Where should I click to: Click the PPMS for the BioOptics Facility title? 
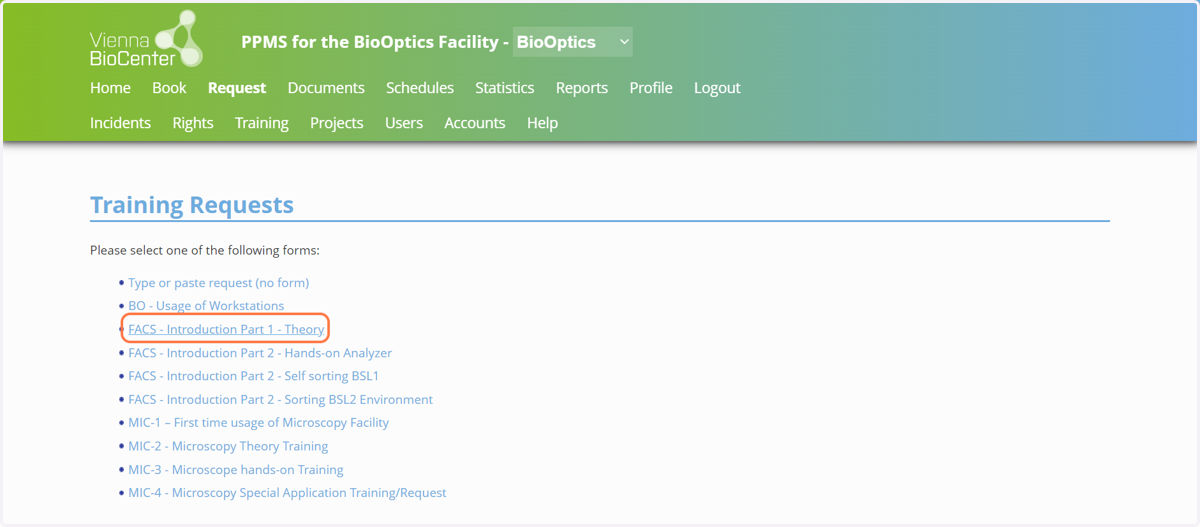[375, 42]
